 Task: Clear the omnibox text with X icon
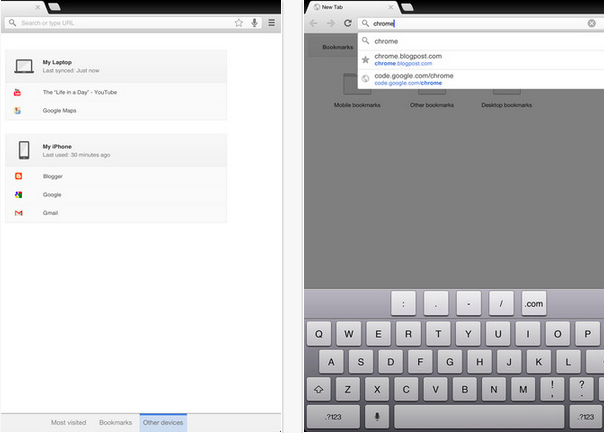point(592,23)
